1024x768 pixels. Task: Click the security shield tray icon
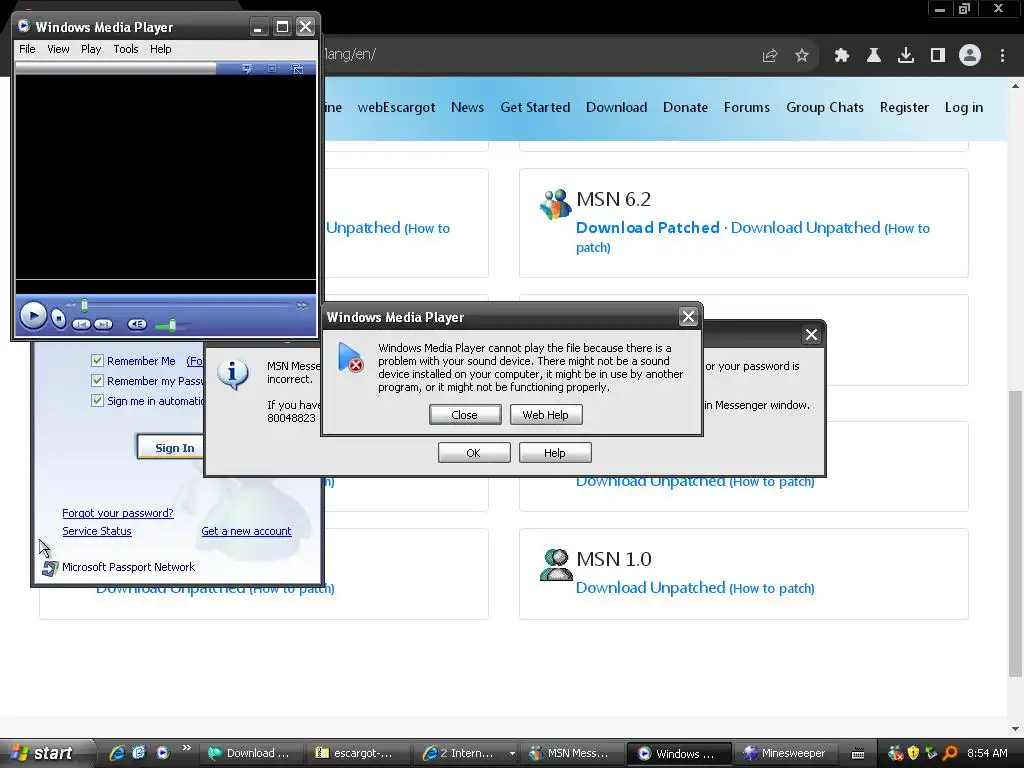913,753
